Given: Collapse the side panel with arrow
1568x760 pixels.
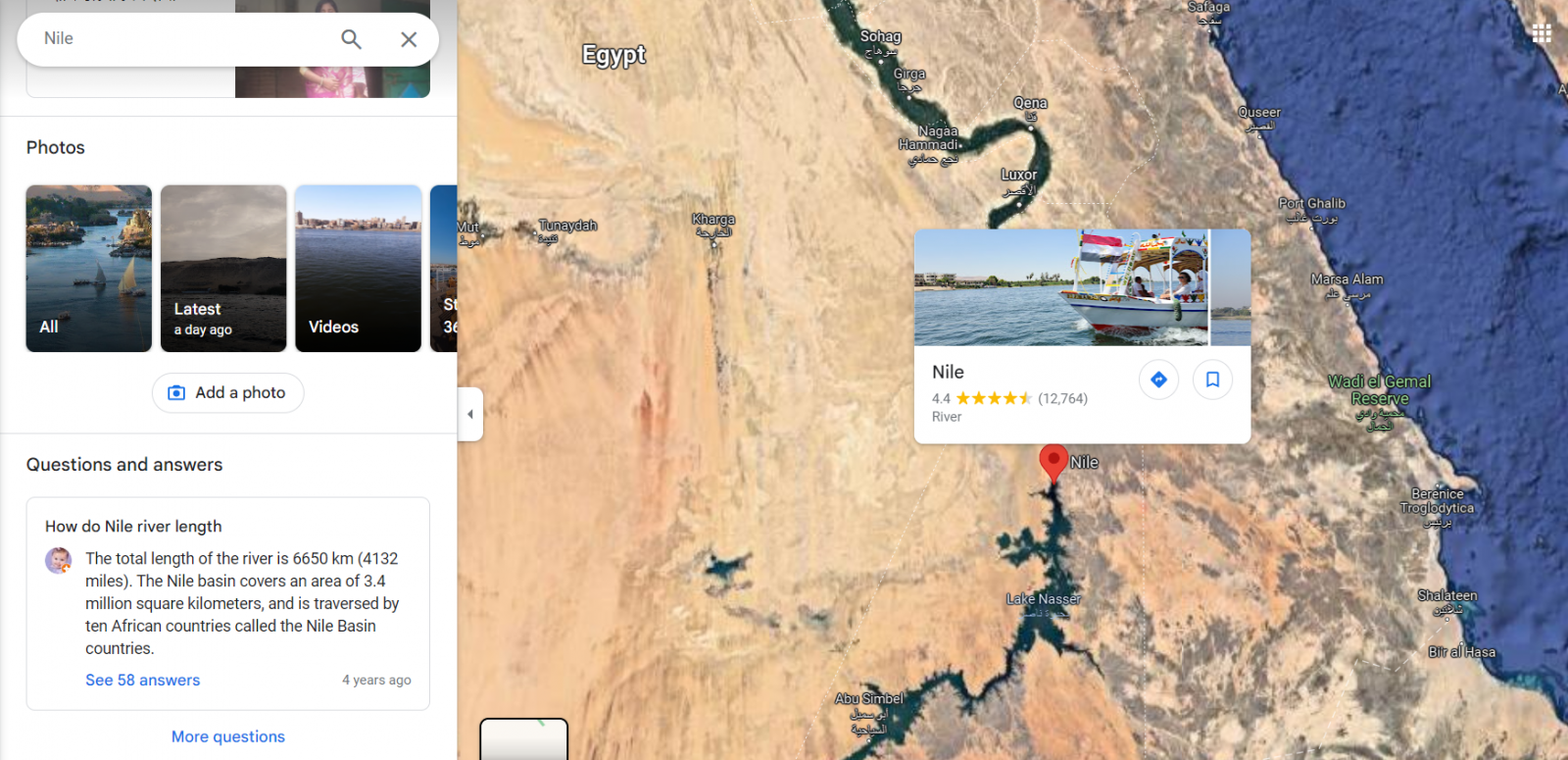Looking at the screenshot, I should (x=470, y=414).
